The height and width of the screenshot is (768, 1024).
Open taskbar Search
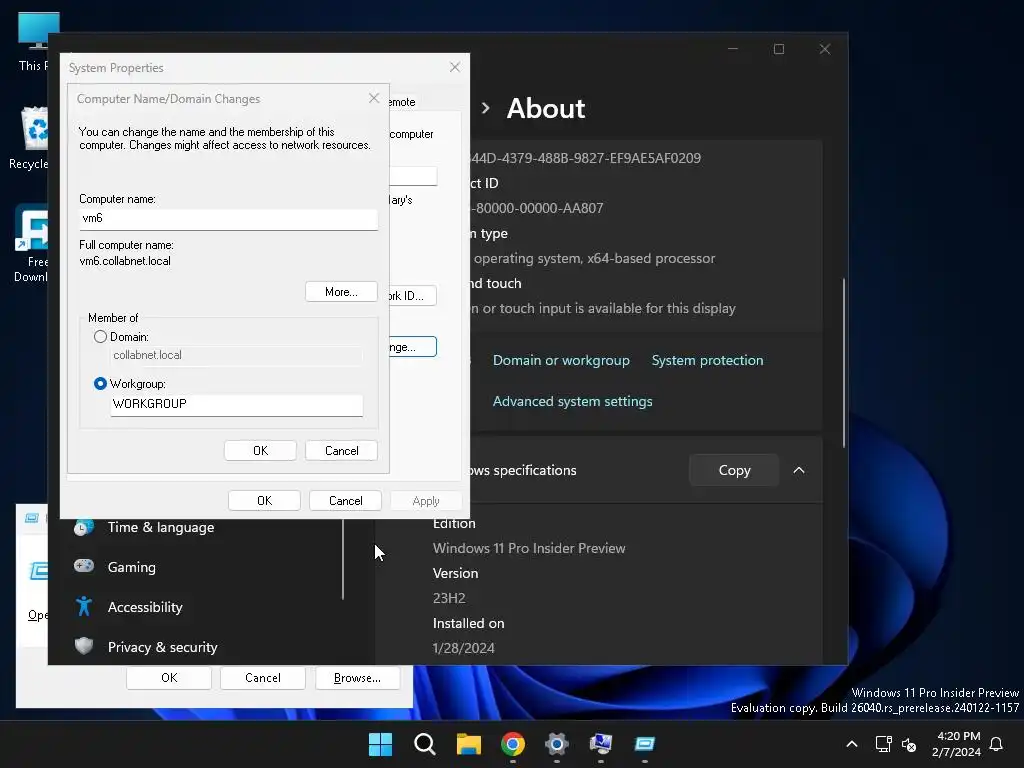tap(424, 744)
